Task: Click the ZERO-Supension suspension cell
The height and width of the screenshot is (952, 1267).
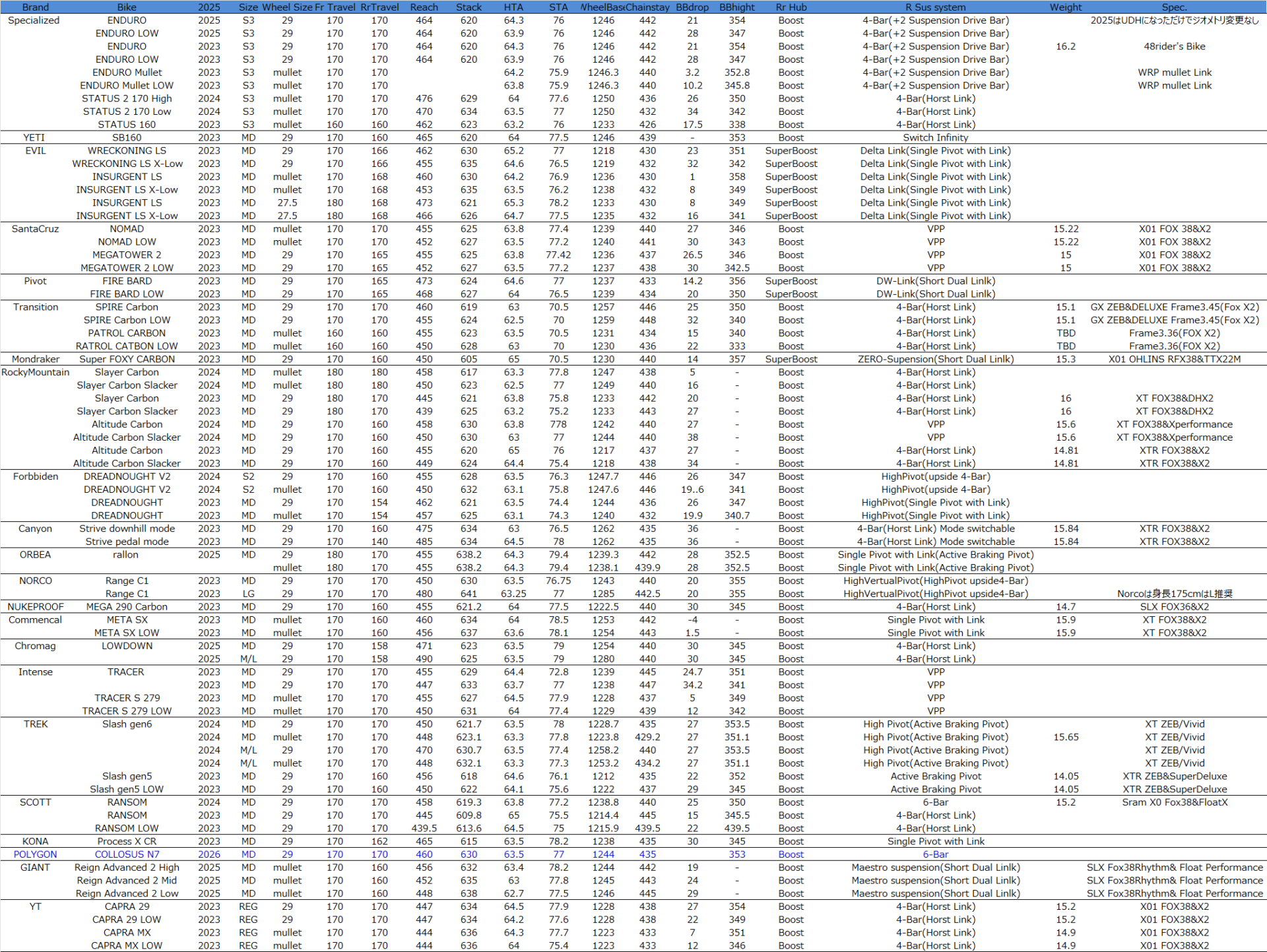Action: 935,360
